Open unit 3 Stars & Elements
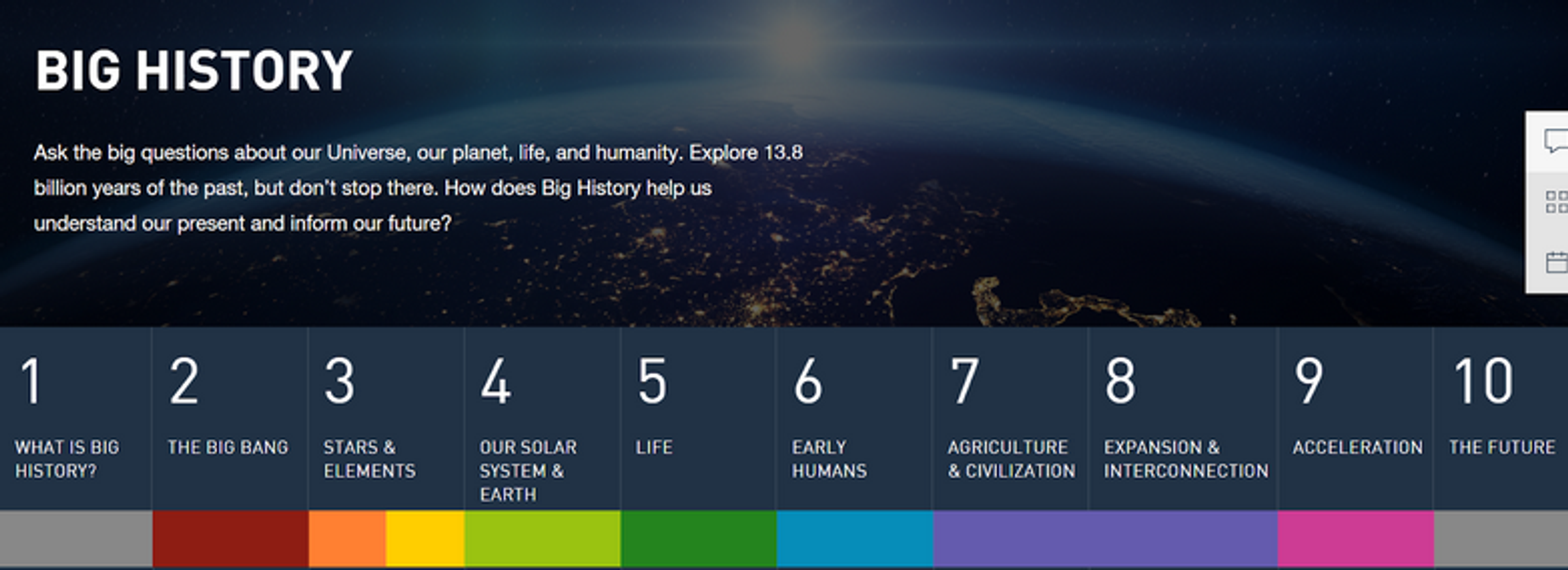This screenshot has width=1568, height=570. click(x=386, y=418)
